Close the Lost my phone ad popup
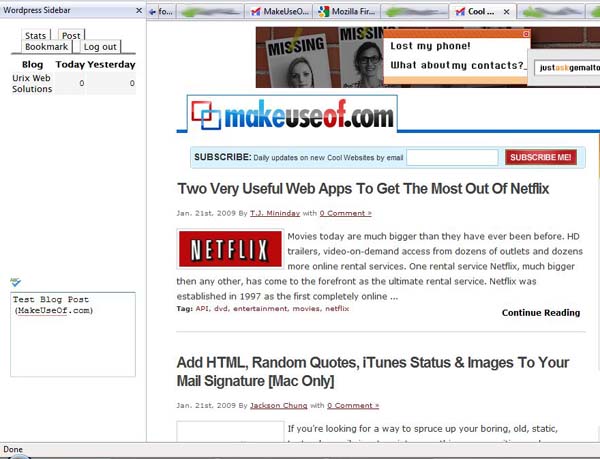600x459 pixels. pos(526,34)
